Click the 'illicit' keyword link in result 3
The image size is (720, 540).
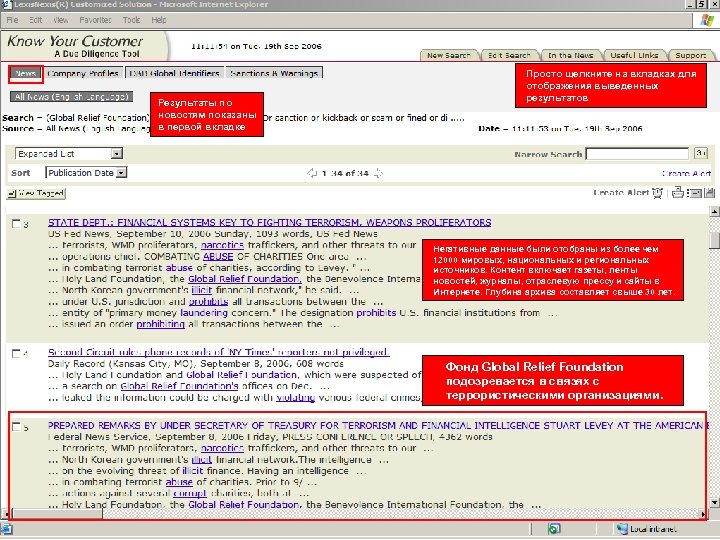pyautogui.click(x=202, y=290)
